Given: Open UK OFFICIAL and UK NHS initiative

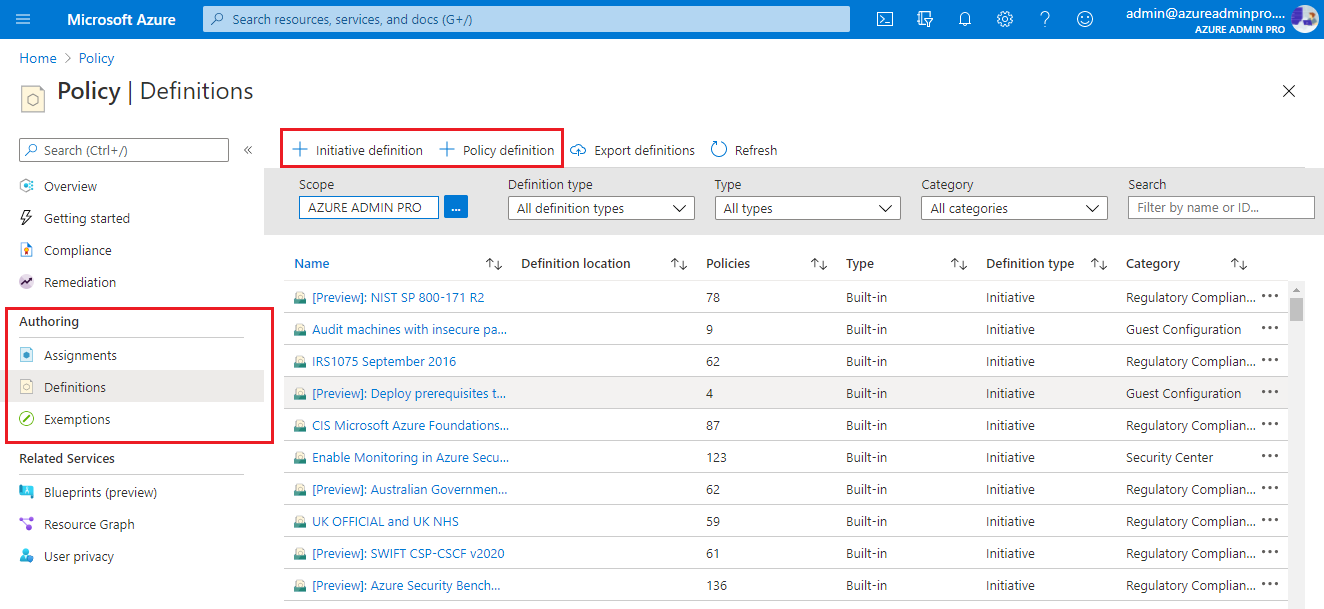Looking at the screenshot, I should point(385,521).
